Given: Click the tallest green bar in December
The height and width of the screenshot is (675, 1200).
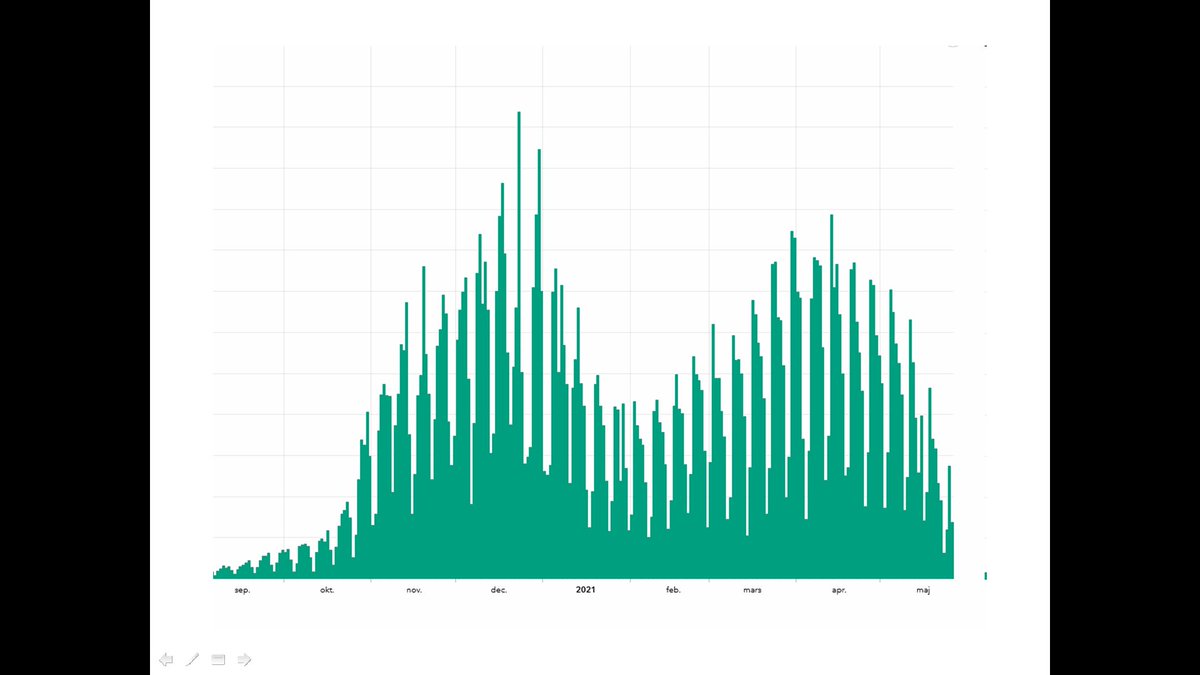Looking at the screenshot, I should 518,345.
